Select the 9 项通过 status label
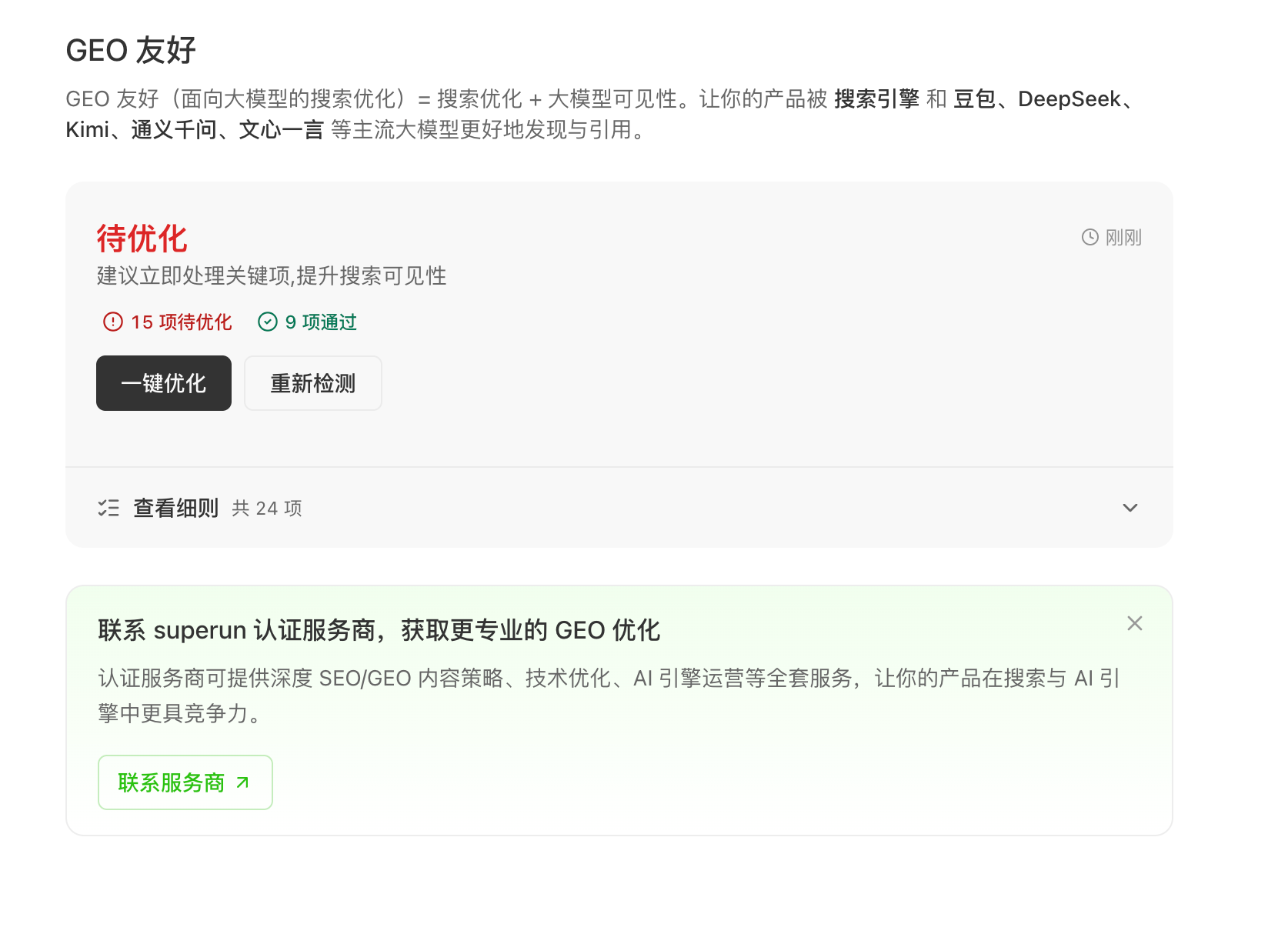 [321, 322]
